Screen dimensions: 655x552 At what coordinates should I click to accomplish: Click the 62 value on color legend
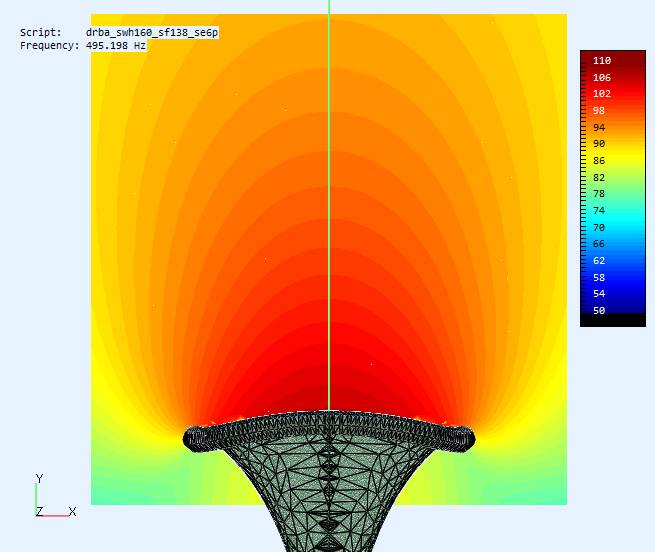pos(599,260)
